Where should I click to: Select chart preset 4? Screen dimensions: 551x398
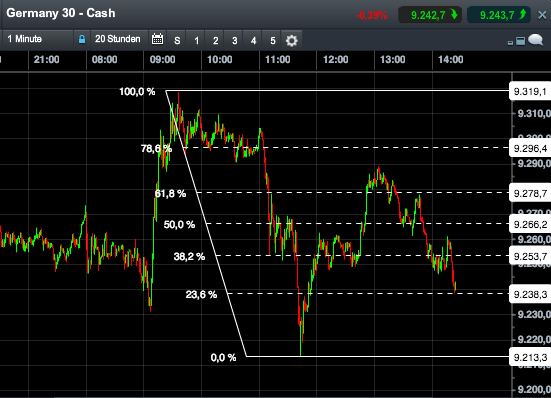point(253,40)
